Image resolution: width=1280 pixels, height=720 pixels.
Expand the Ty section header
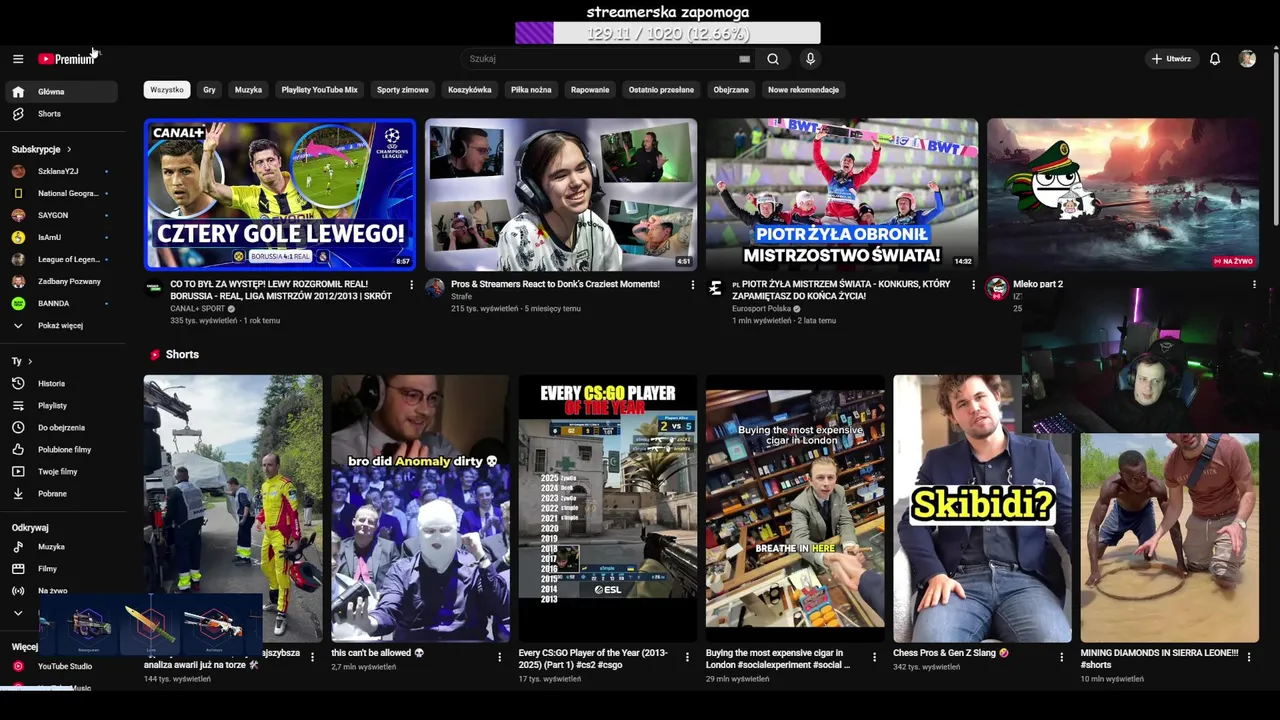22,361
